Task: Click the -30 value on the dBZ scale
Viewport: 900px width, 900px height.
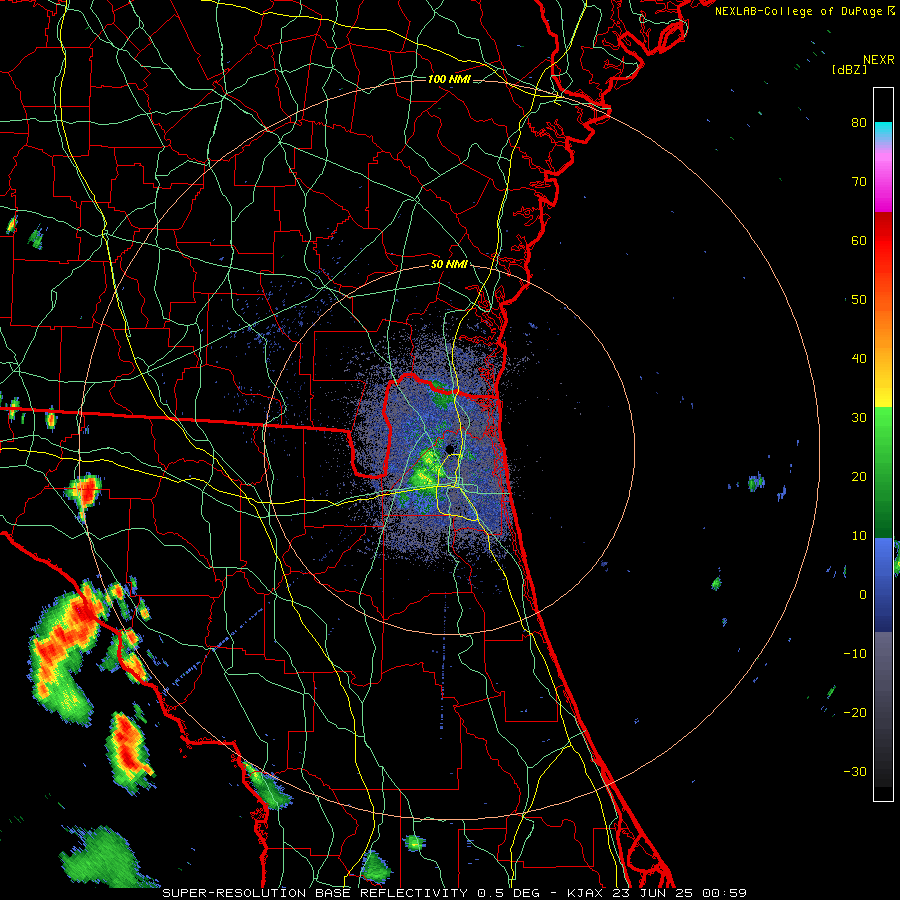Action: coord(855,771)
